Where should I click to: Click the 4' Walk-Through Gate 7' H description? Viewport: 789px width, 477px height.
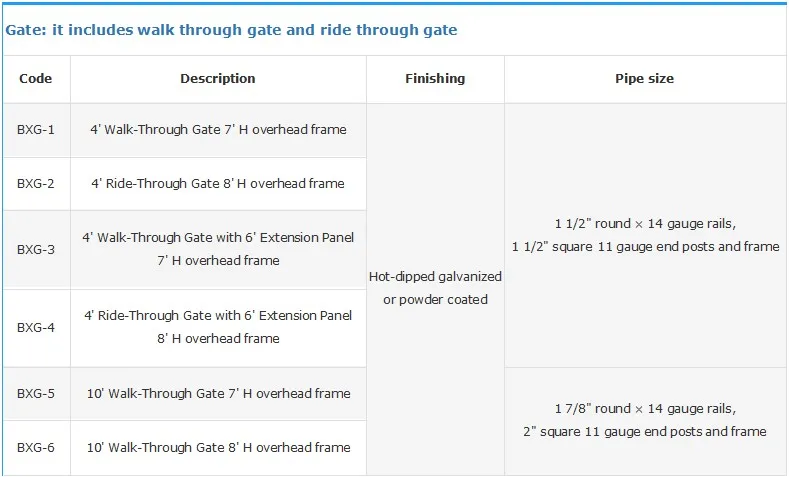(218, 130)
